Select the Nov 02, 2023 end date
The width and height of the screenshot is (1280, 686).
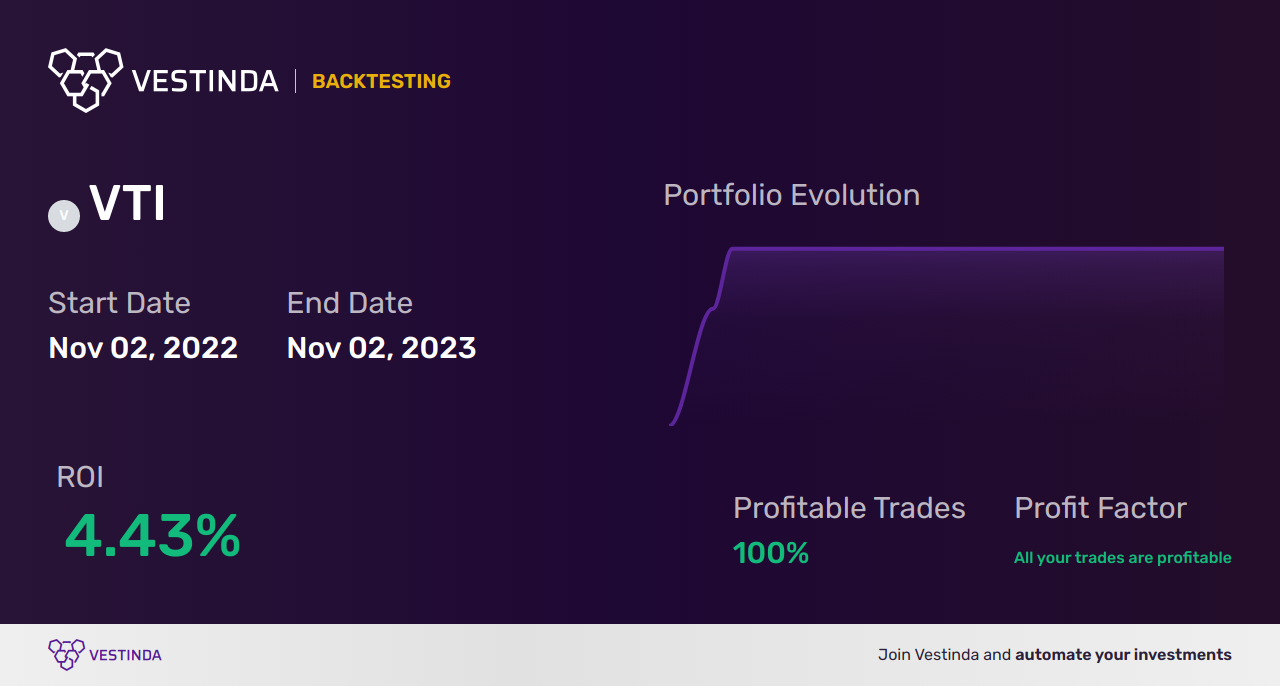[381, 348]
